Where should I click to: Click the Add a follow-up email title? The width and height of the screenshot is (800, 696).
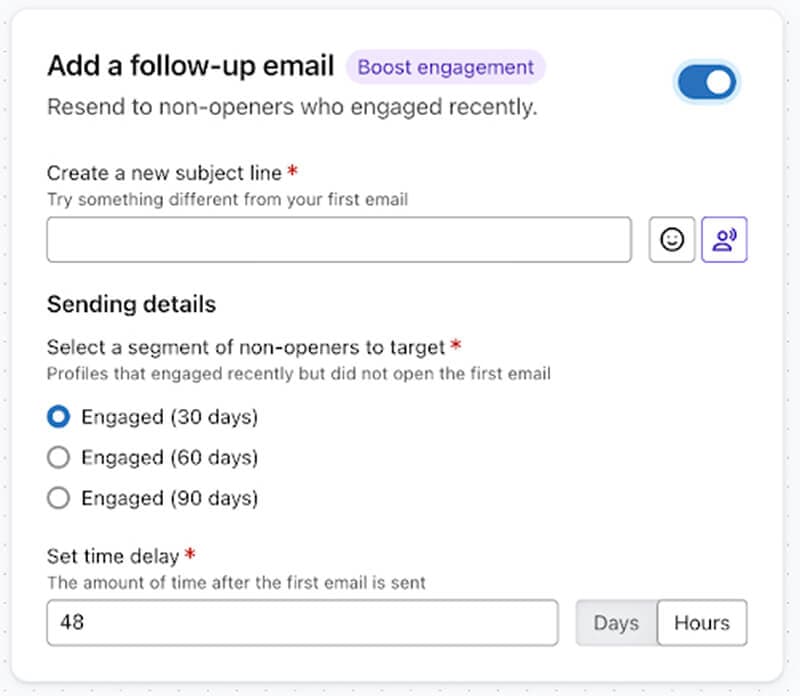coord(190,65)
